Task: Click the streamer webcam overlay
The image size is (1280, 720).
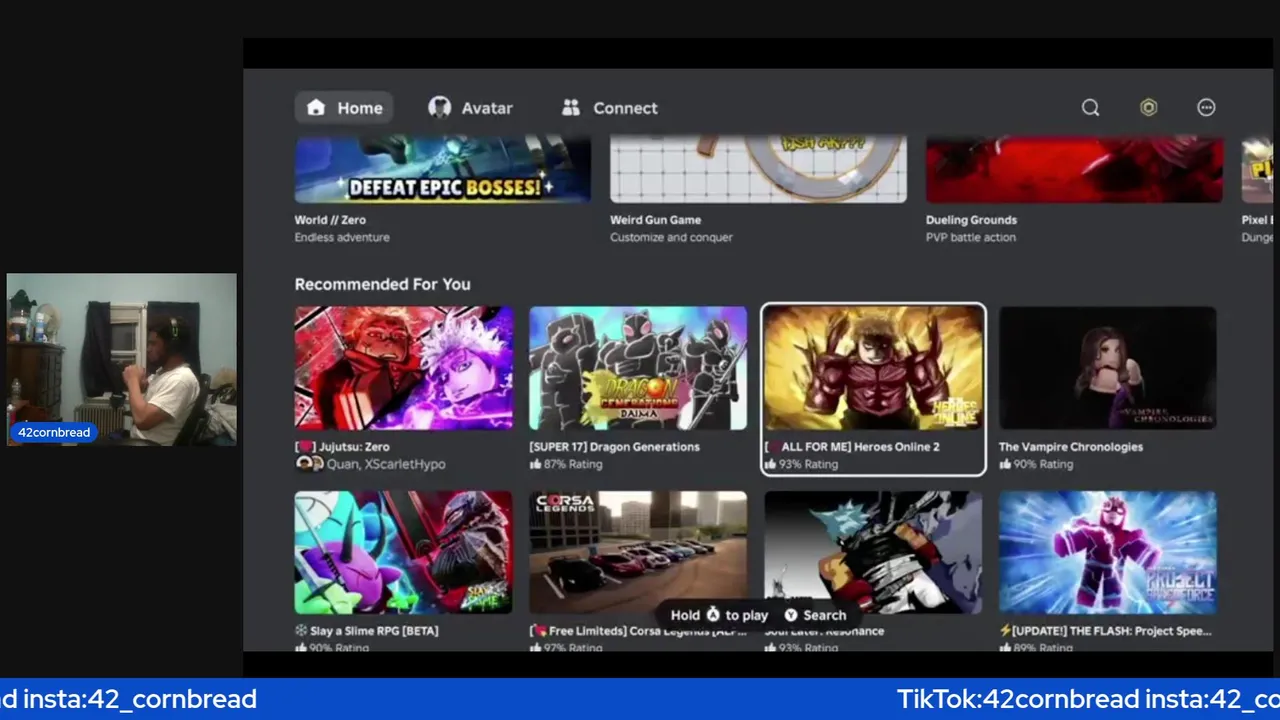Action: tap(122, 359)
